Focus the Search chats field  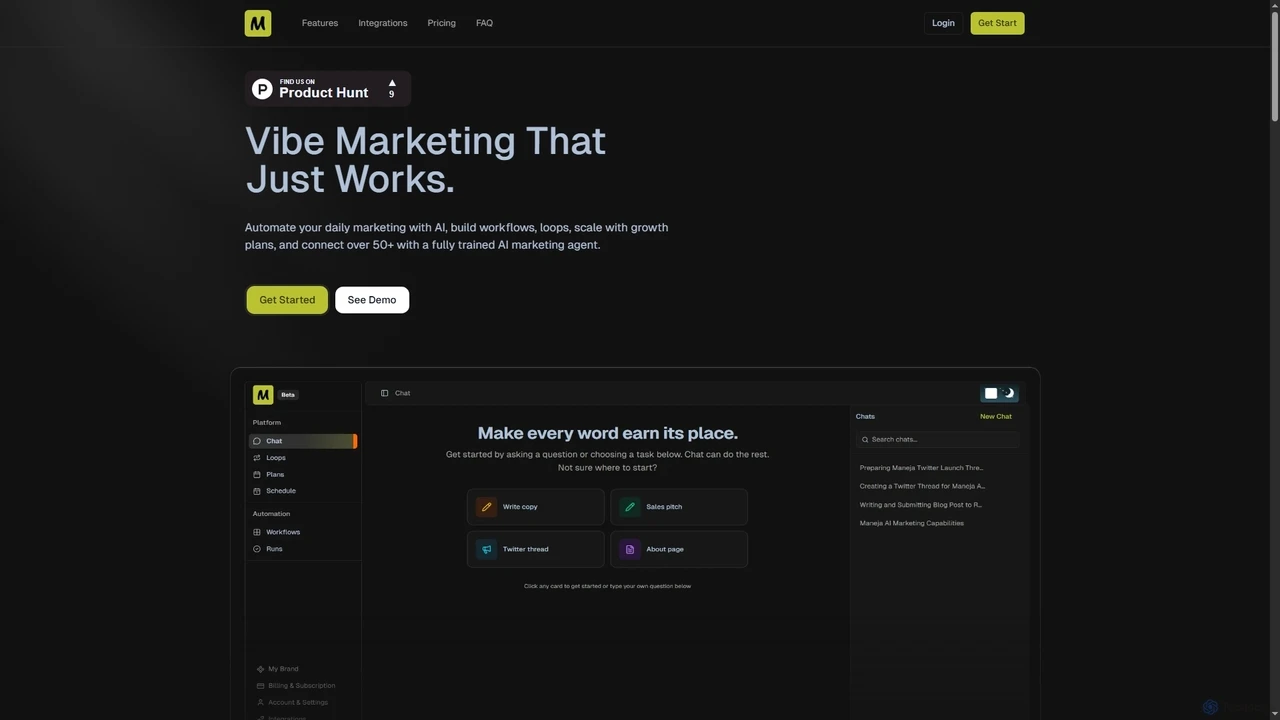tap(938, 439)
